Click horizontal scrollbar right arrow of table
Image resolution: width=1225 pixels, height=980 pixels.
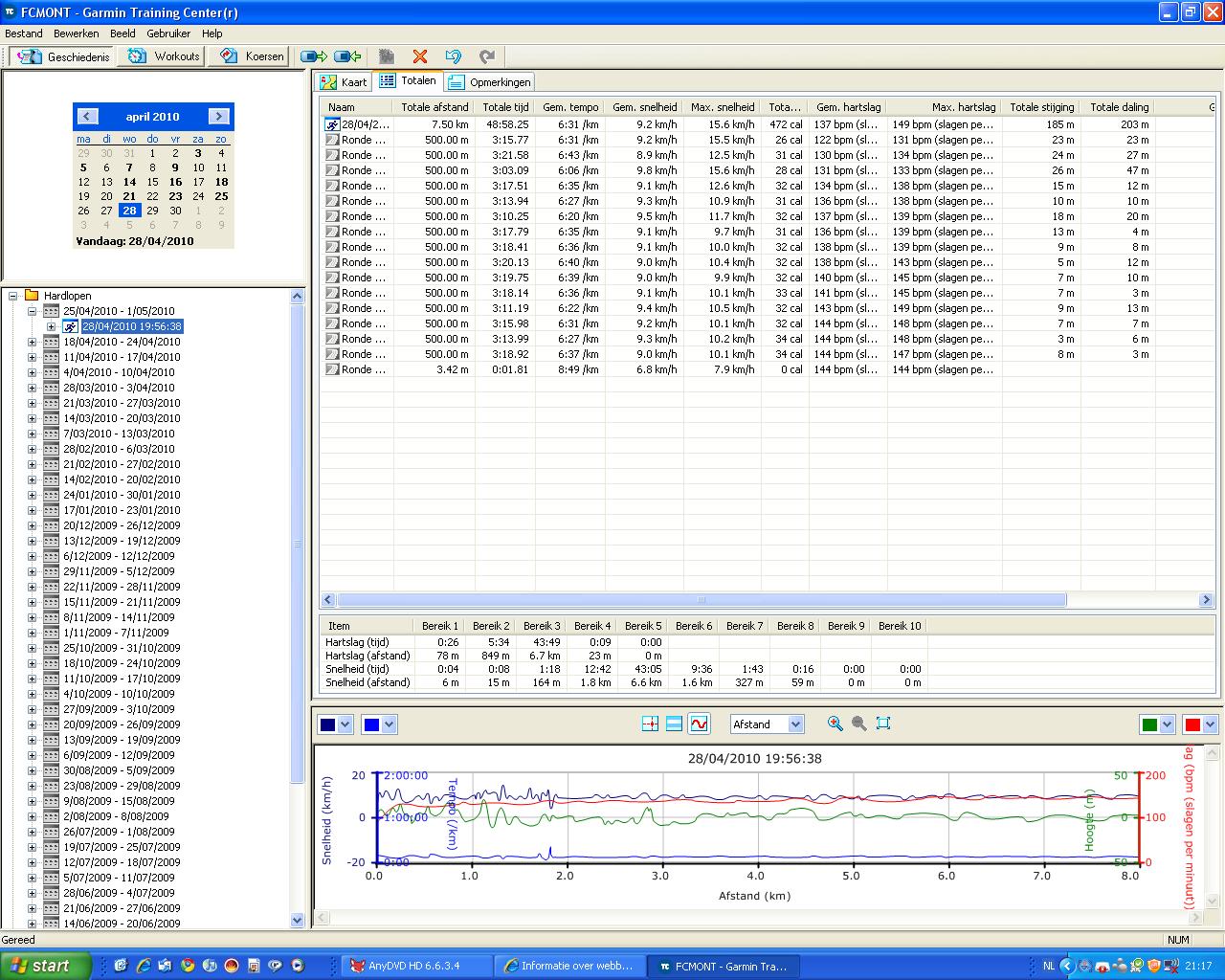tap(1206, 600)
